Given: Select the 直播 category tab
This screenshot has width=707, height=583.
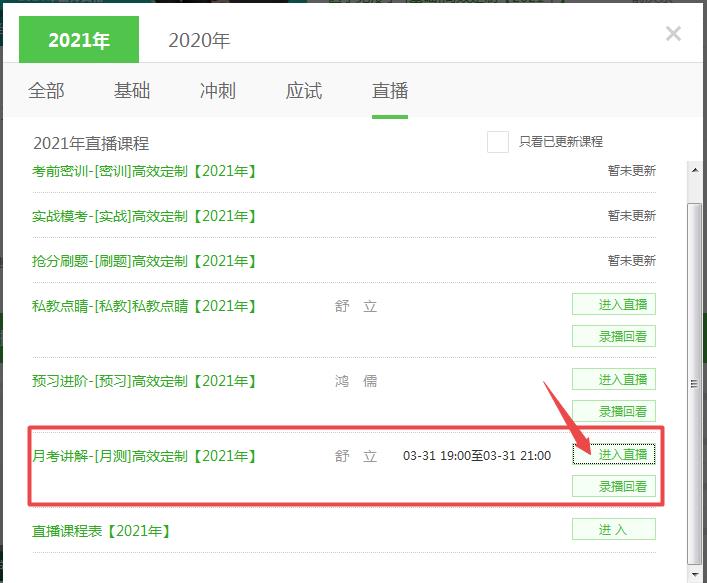Looking at the screenshot, I should click(390, 91).
